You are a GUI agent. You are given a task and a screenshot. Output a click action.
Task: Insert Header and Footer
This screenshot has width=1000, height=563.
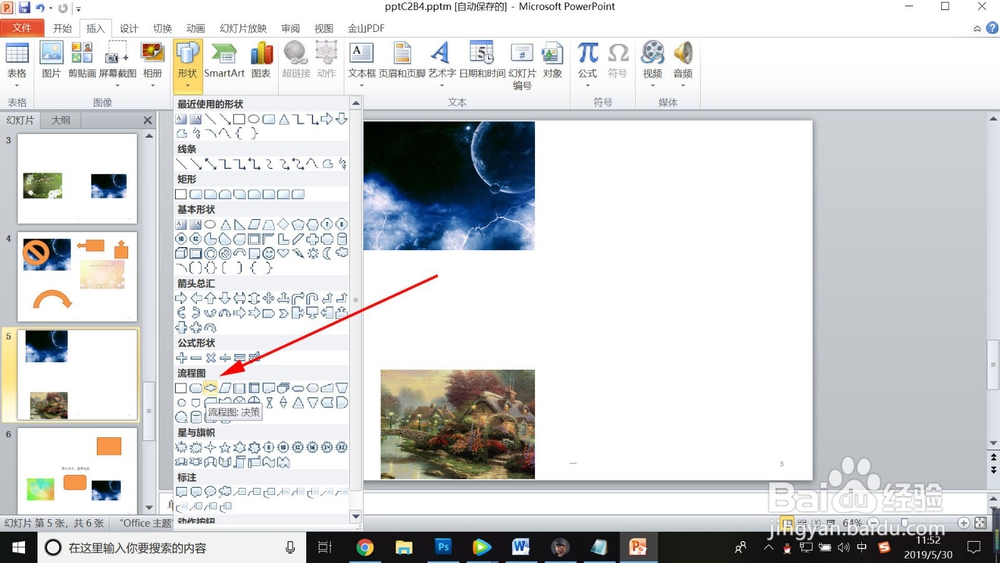[402, 60]
